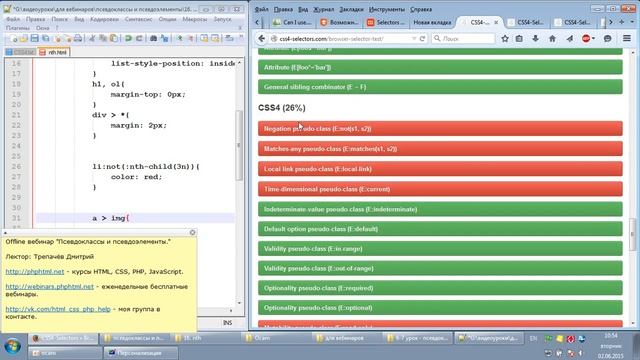640x360 pixels.
Task: Expand the Notepad++ toolbar overflow chevron
Action: click(241, 37)
